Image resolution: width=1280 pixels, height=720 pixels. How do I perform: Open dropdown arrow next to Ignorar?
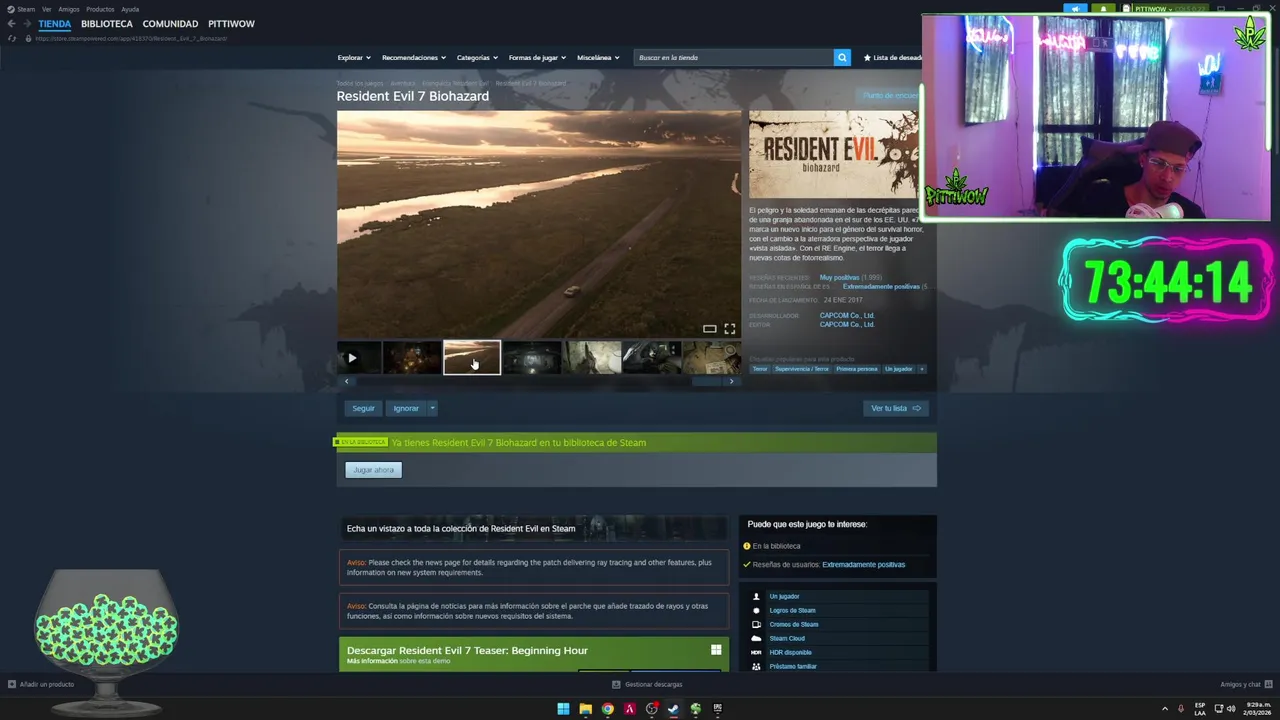click(432, 408)
